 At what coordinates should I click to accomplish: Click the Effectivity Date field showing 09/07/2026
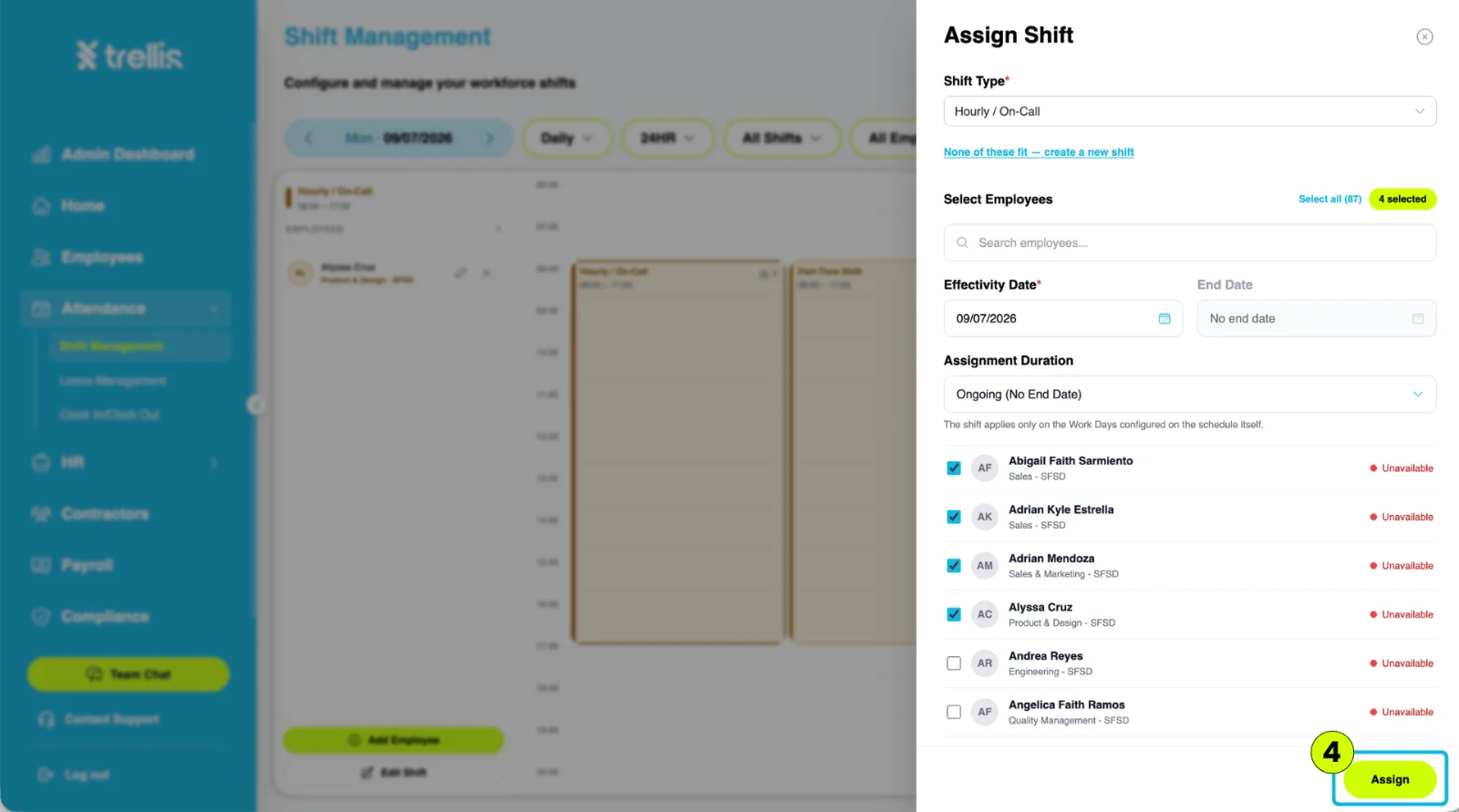(x=1063, y=319)
